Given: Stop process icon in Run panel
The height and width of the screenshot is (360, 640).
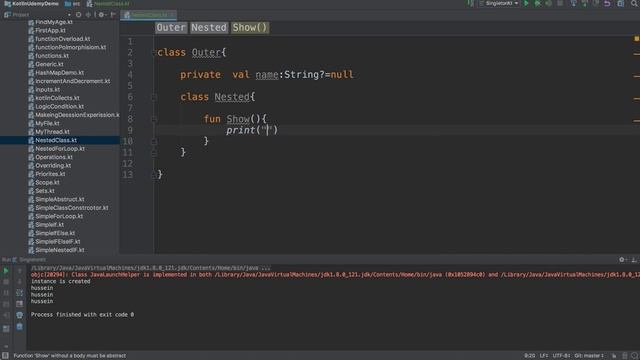Looking at the screenshot, I should coord(6,282).
